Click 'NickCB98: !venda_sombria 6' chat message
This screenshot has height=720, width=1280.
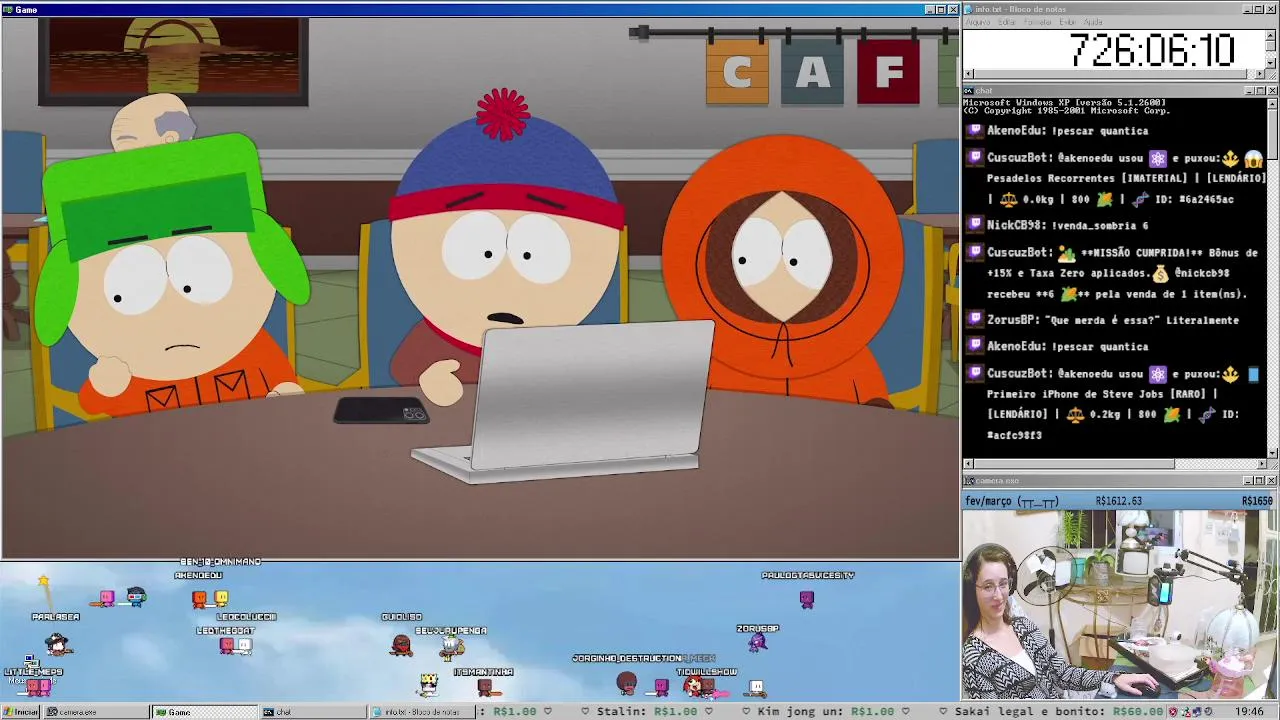[1067, 226]
